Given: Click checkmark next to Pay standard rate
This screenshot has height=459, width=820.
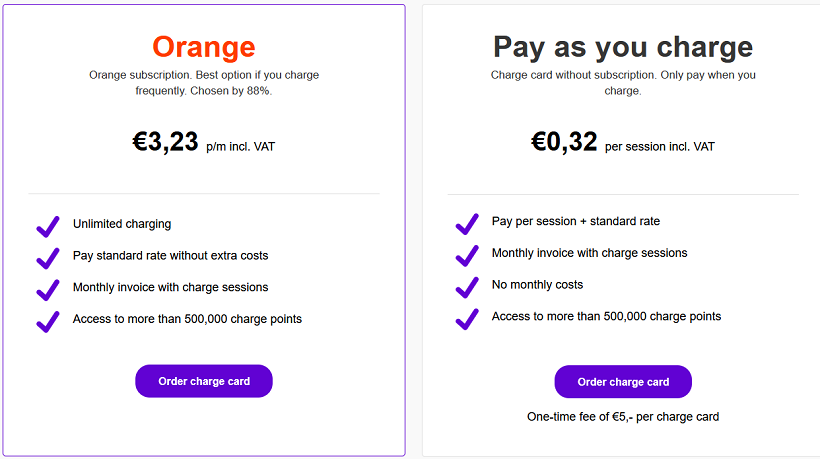Looking at the screenshot, I should (47, 258).
